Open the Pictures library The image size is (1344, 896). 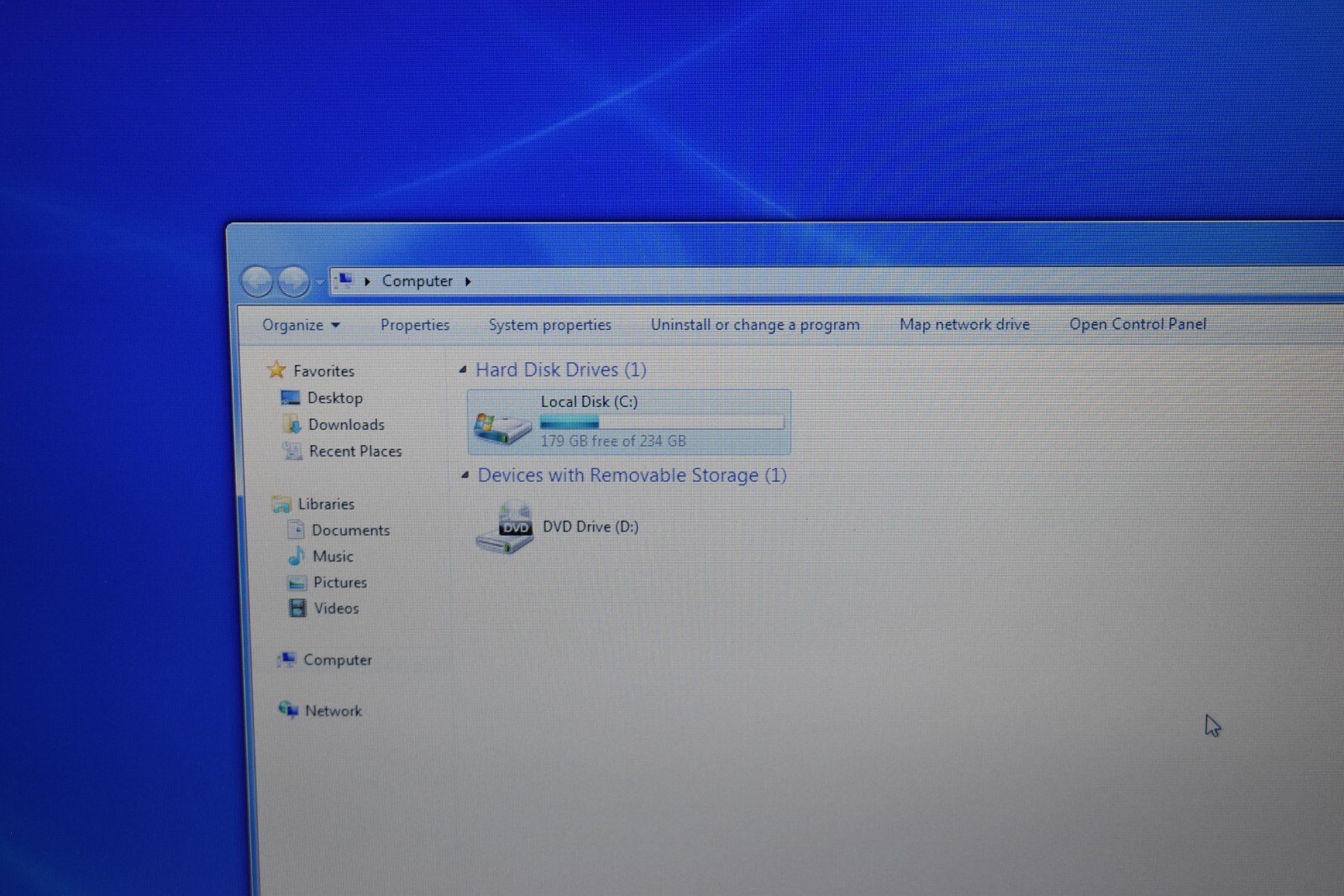click(x=340, y=582)
